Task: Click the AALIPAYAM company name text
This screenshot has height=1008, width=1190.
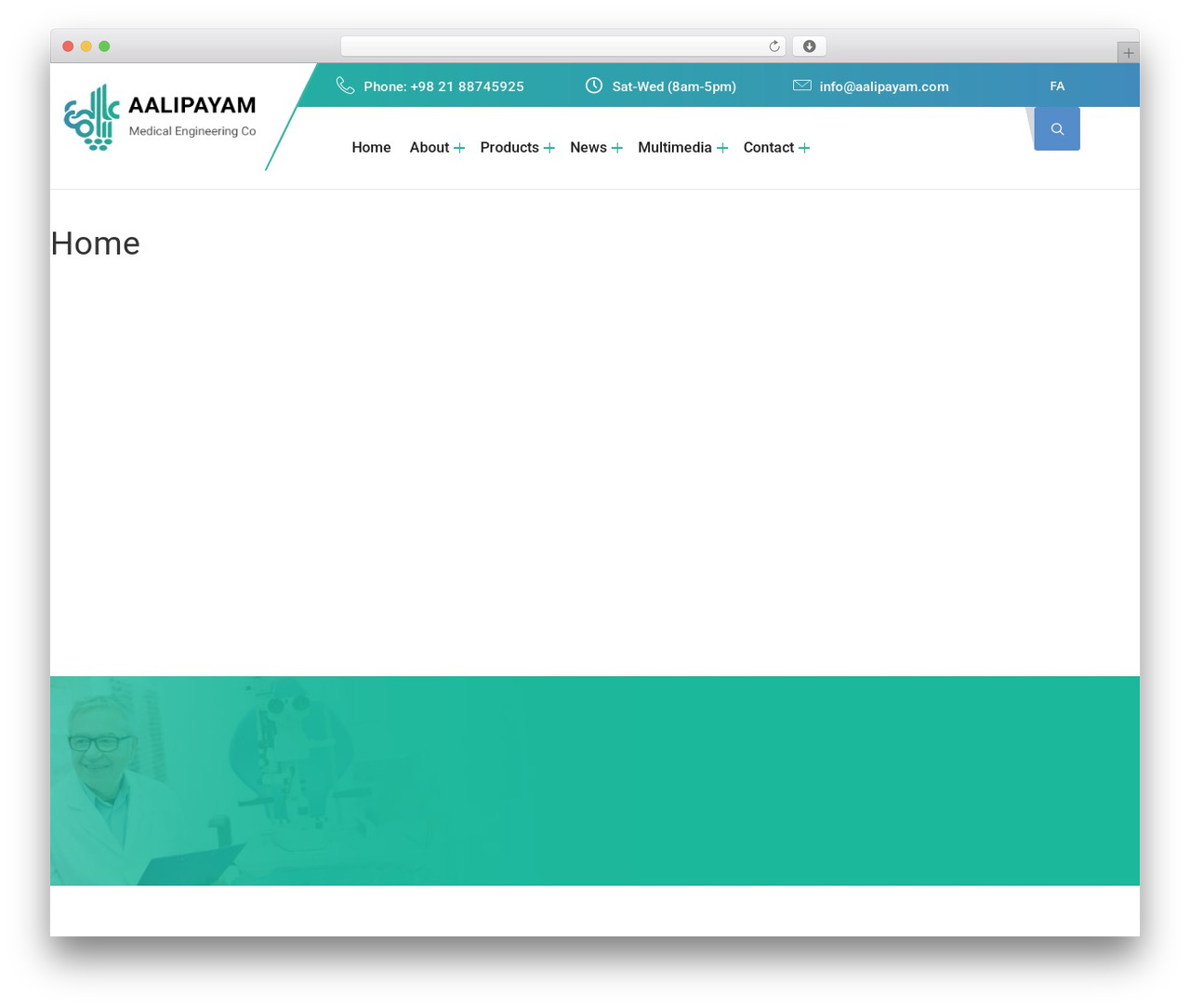Action: click(x=192, y=105)
